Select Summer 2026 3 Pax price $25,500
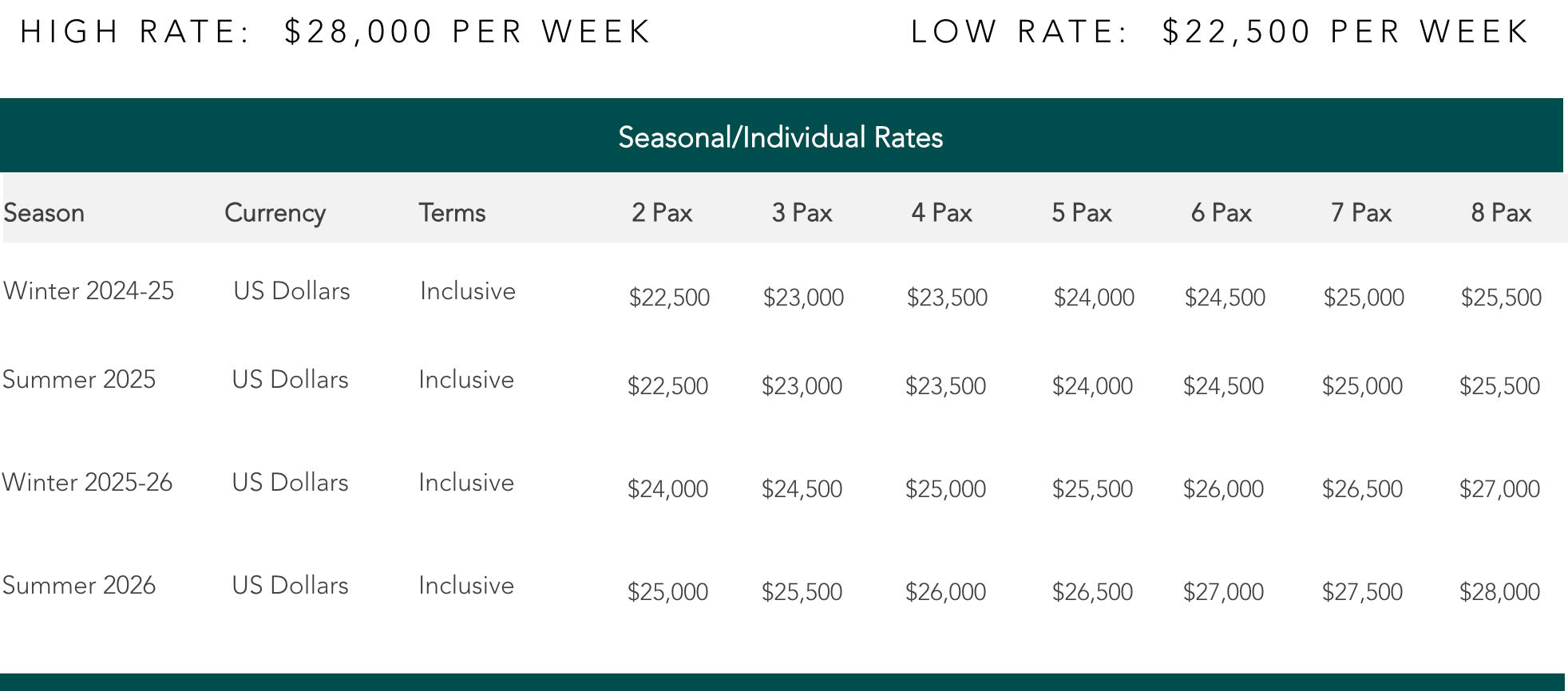 click(x=802, y=592)
